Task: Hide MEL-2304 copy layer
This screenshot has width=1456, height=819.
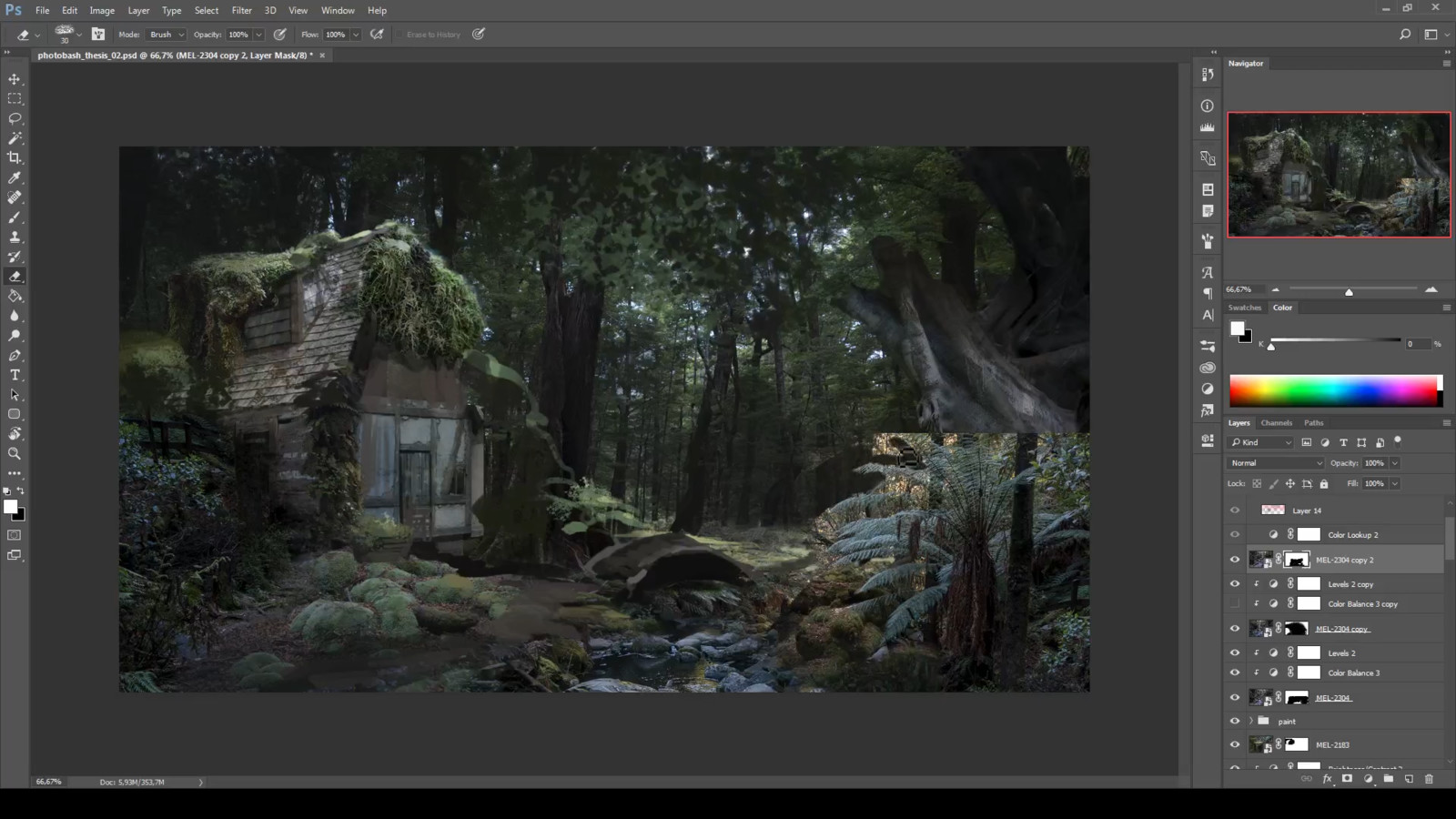Action: pos(1235,629)
